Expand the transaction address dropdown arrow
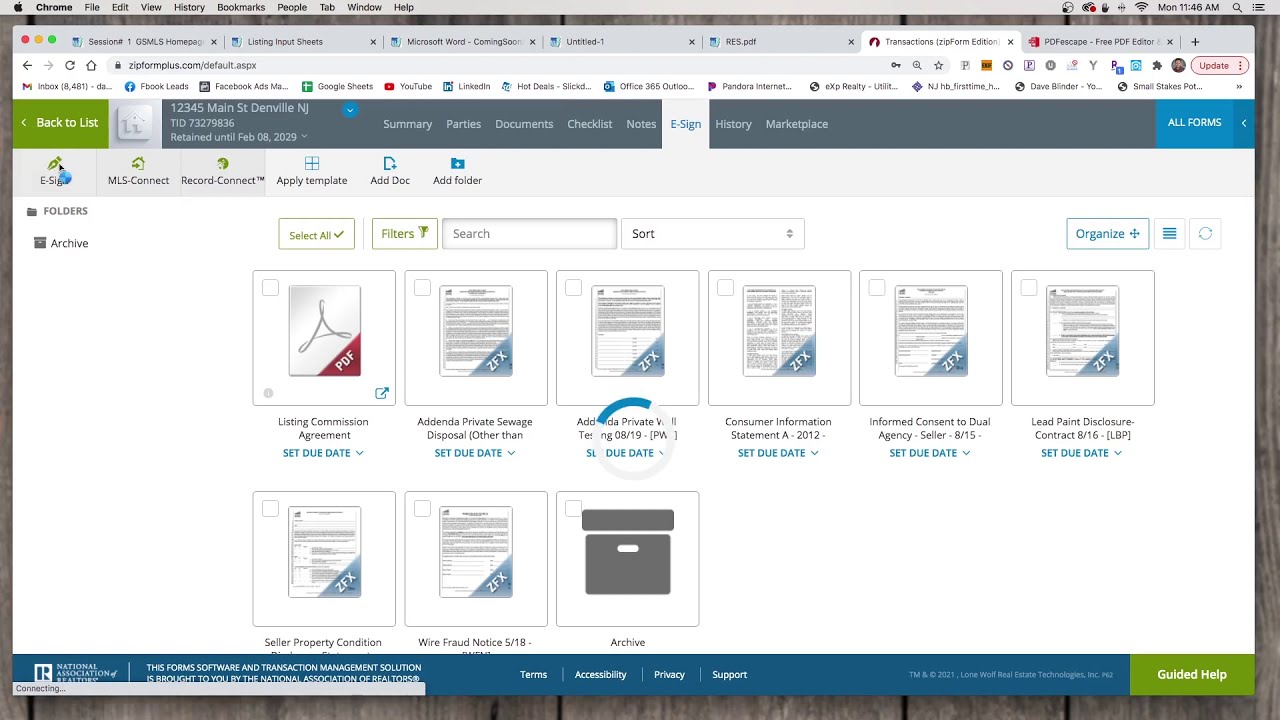Image resolution: width=1280 pixels, height=720 pixels. (350, 109)
